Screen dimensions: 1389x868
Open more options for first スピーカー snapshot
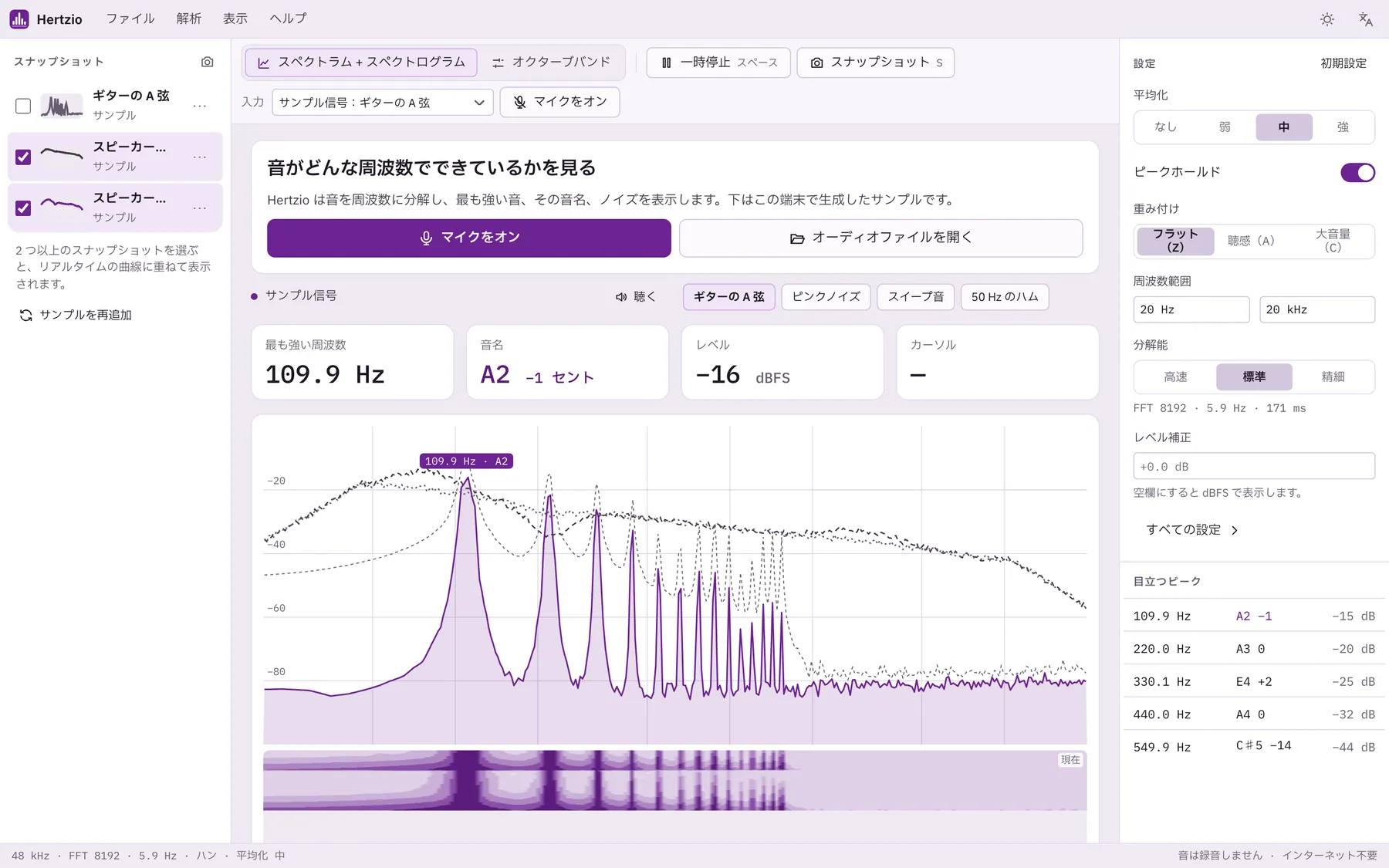[x=200, y=157]
